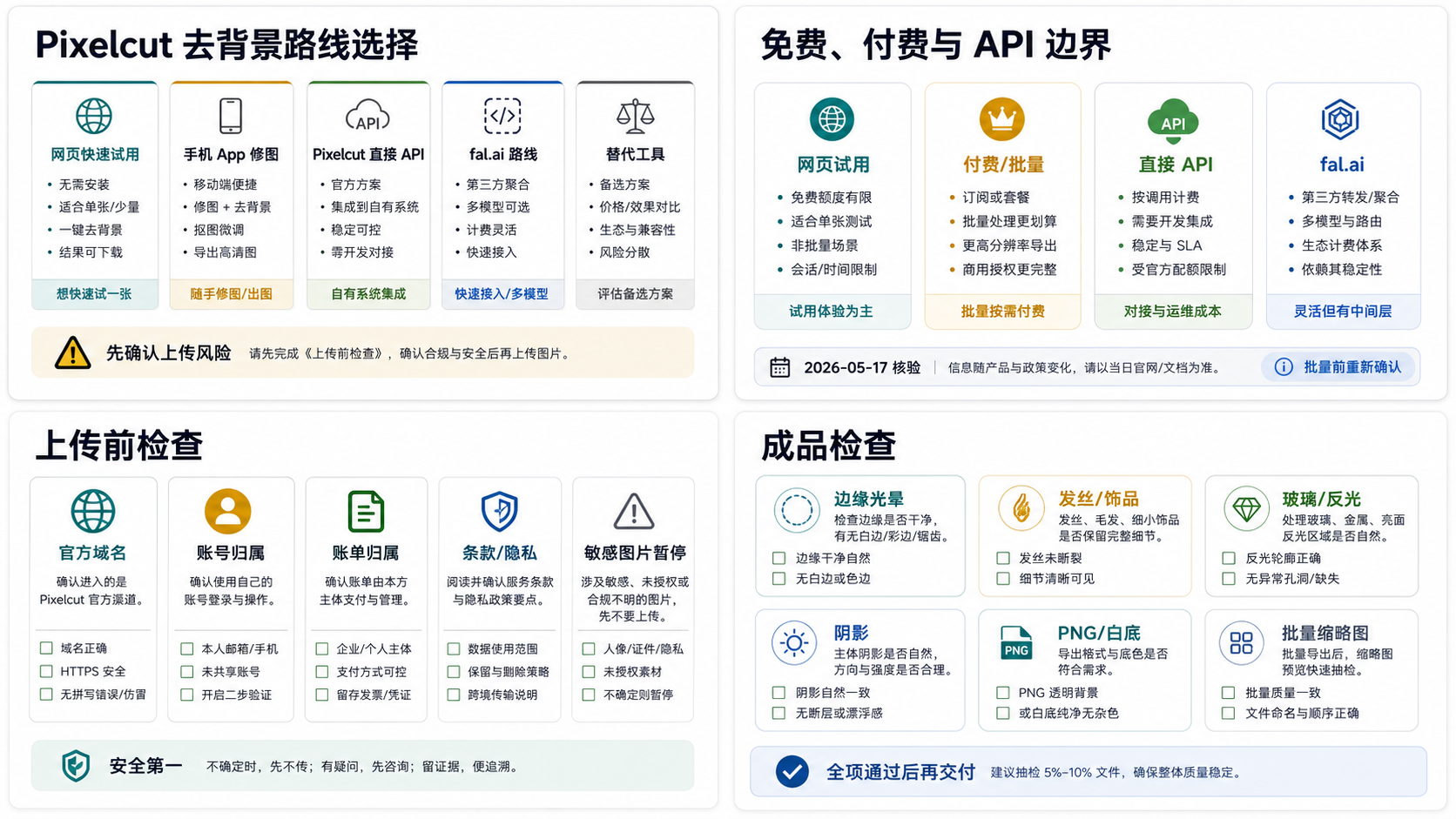Click the info icon in 批量前重新确认
The height and width of the screenshot is (819, 1456).
1284,367
